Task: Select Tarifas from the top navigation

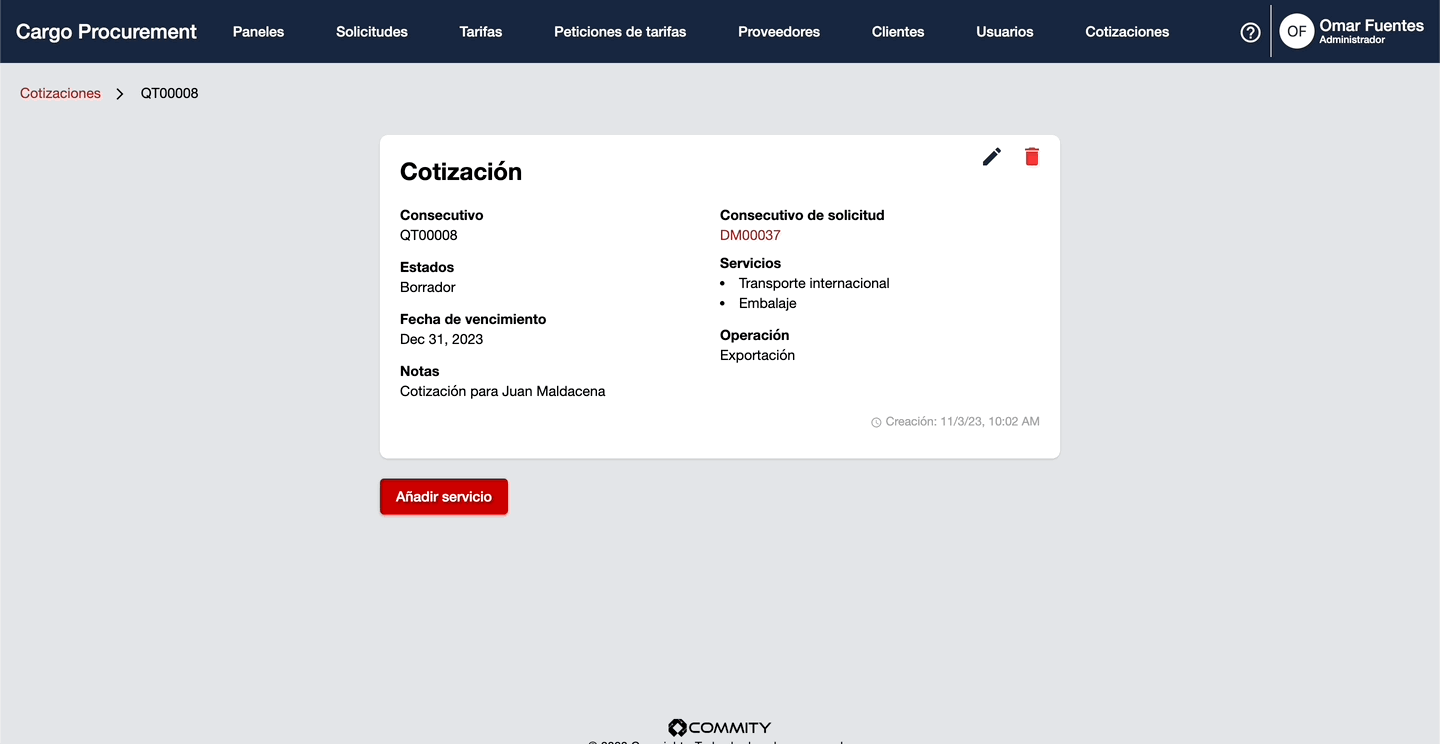Action: pos(481,32)
